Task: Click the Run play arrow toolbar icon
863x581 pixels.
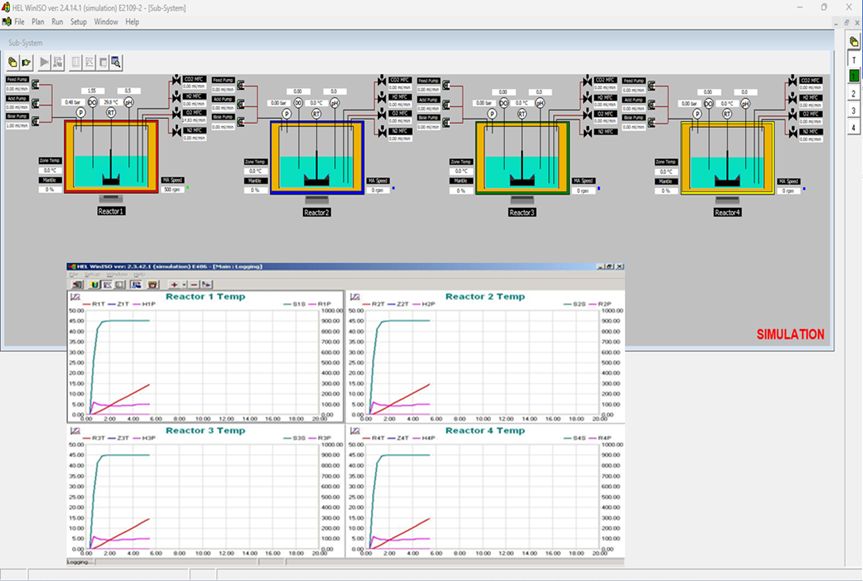Action: click(44, 62)
